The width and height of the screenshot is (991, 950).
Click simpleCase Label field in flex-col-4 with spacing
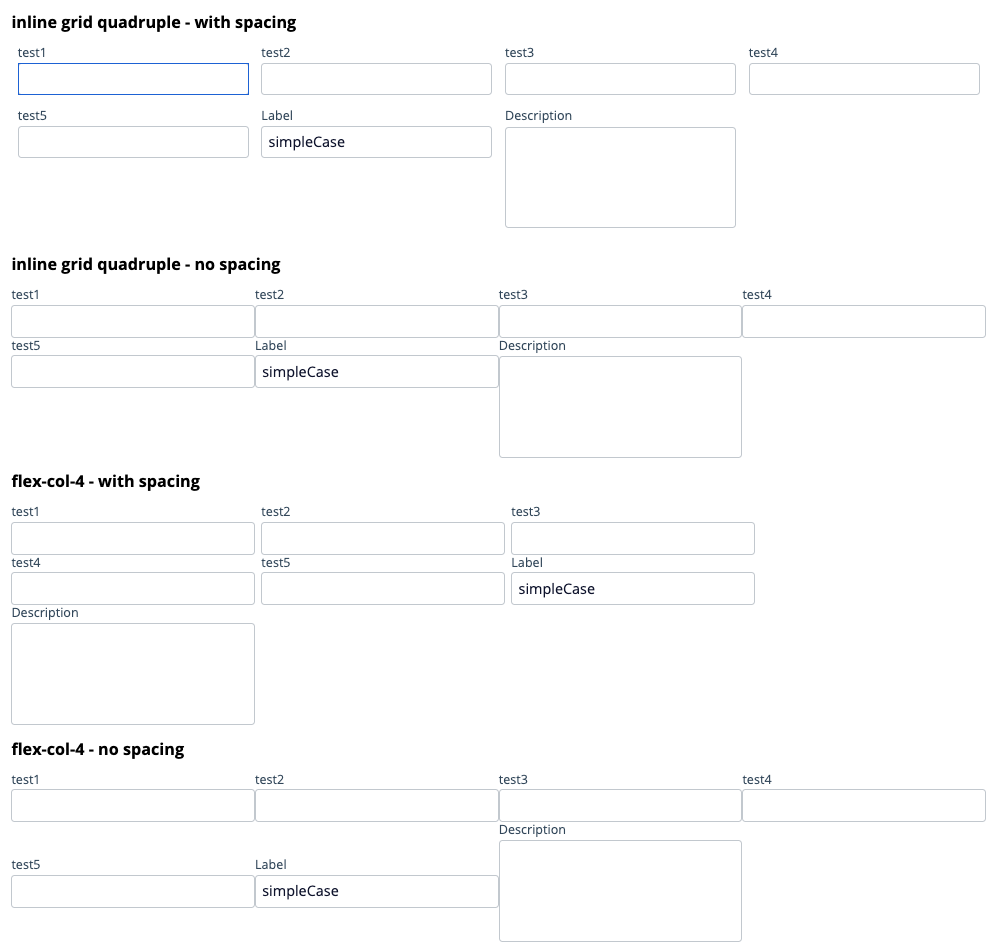633,588
